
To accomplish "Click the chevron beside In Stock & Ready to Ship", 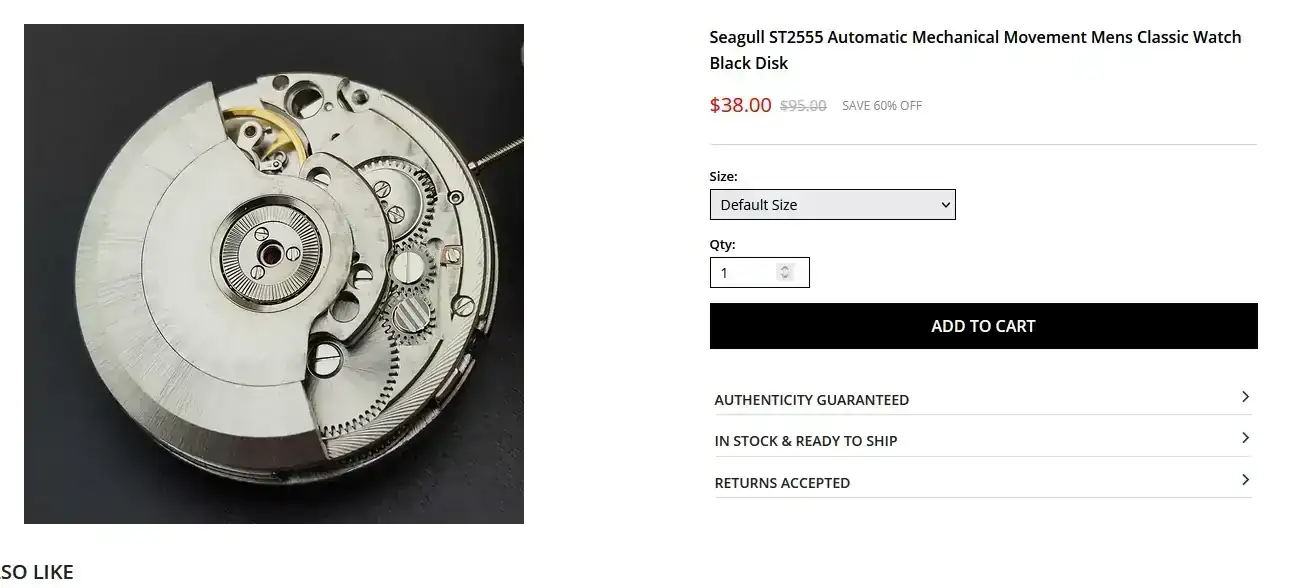I will [x=1245, y=438].
